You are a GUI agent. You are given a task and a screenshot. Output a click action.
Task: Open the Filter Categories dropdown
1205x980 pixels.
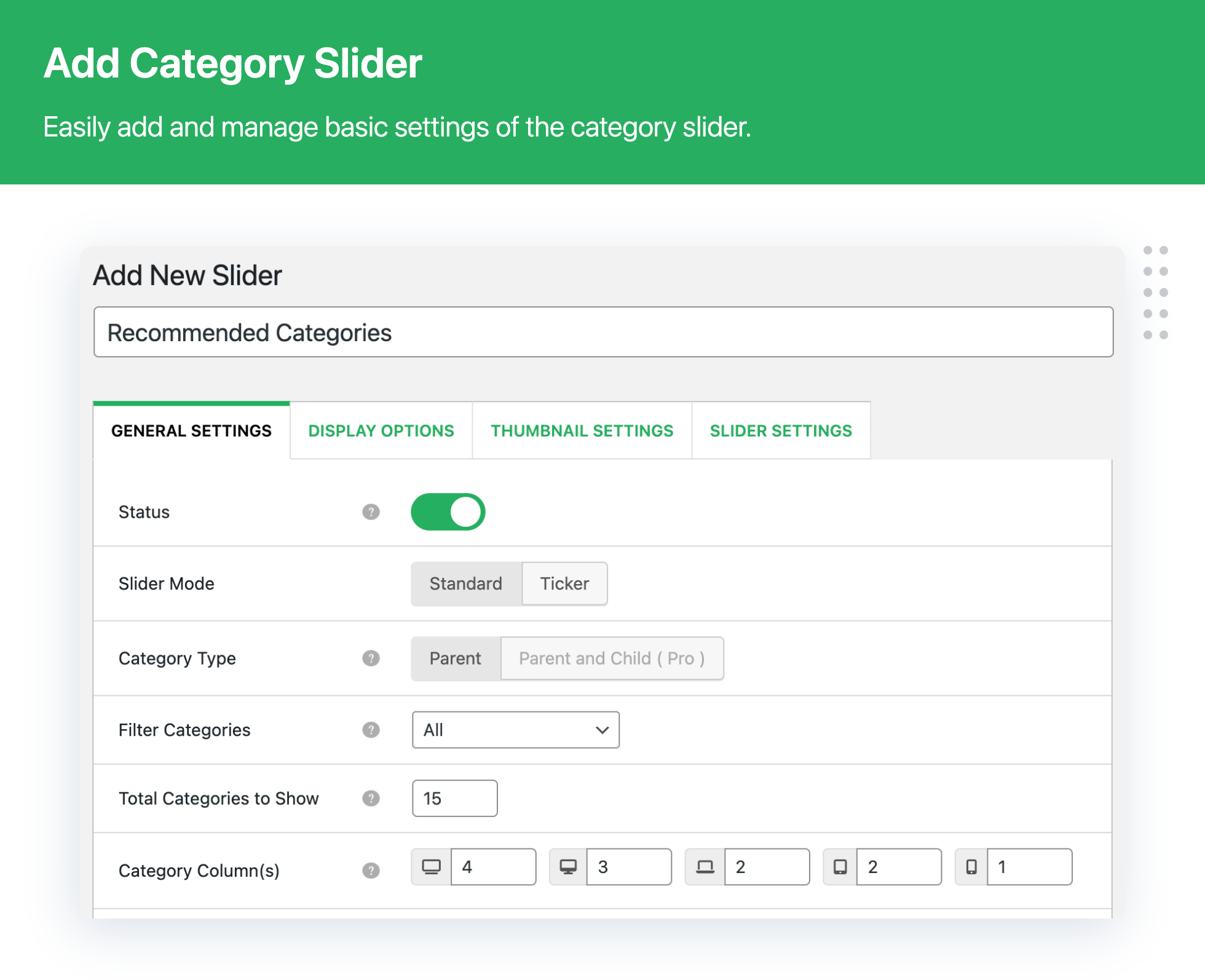[x=516, y=730]
